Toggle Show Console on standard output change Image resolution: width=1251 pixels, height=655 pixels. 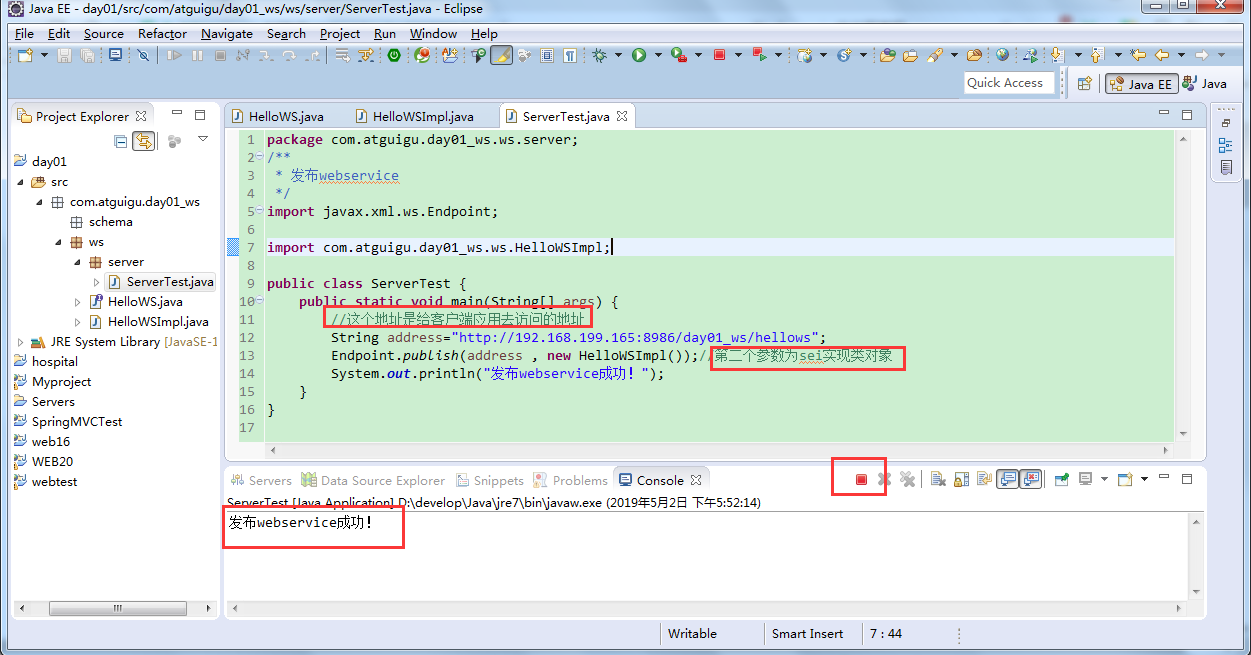[1008, 480]
